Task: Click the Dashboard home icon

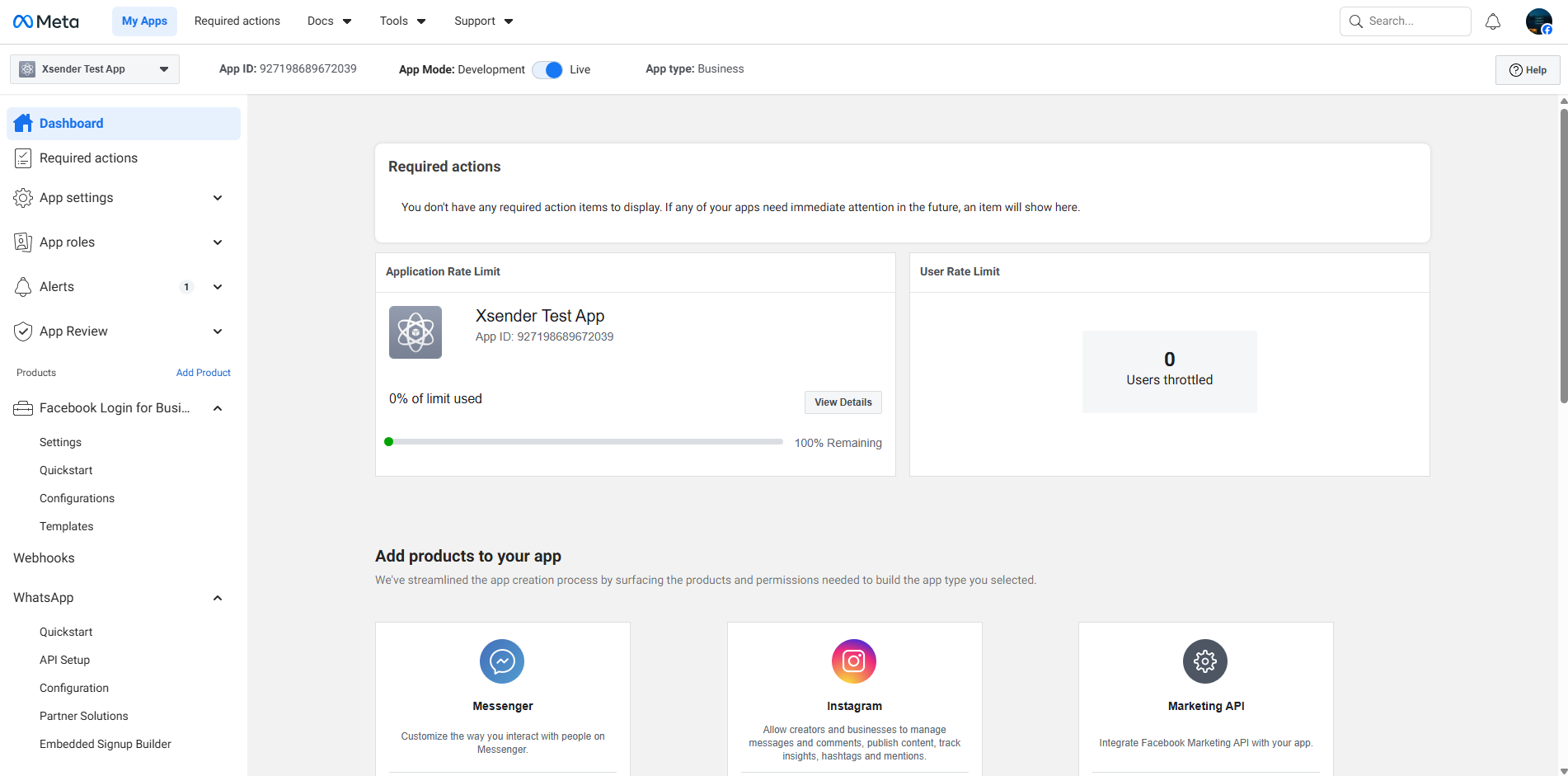Action: 23,124
